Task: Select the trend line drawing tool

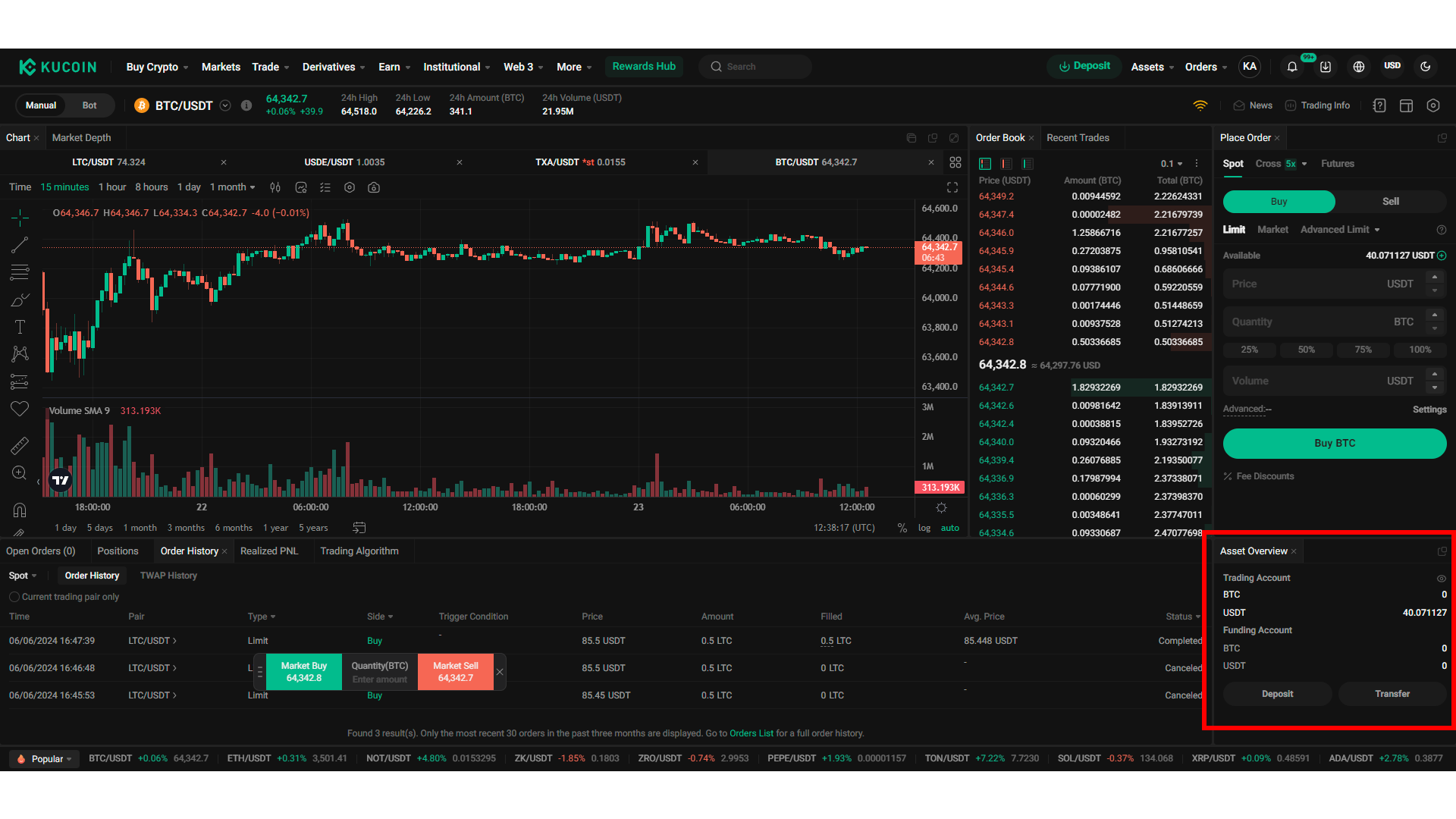Action: click(x=20, y=245)
